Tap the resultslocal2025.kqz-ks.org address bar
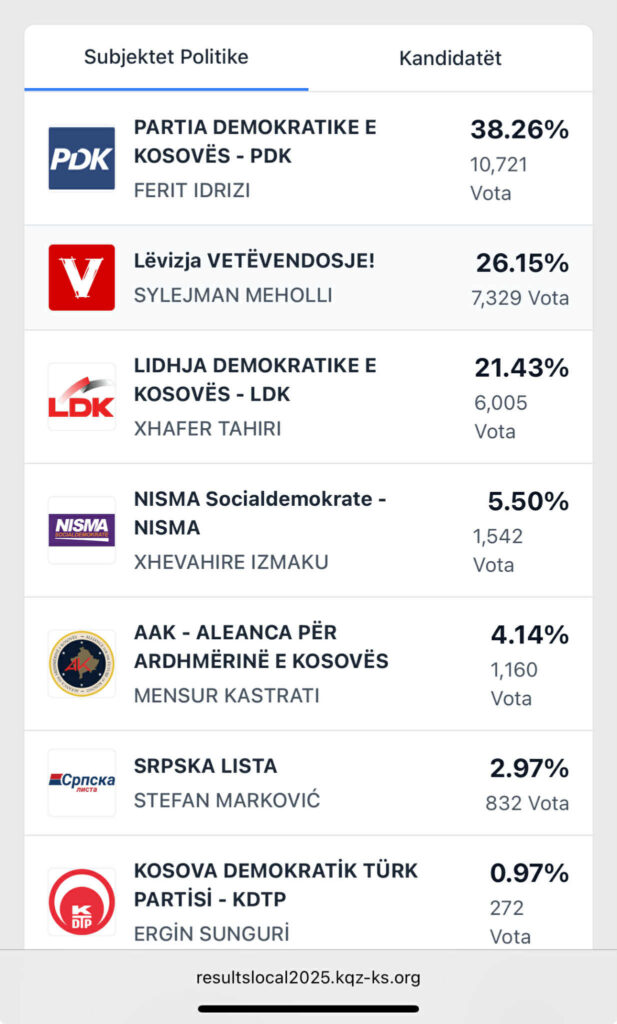617x1024 pixels. pyautogui.click(x=308, y=977)
